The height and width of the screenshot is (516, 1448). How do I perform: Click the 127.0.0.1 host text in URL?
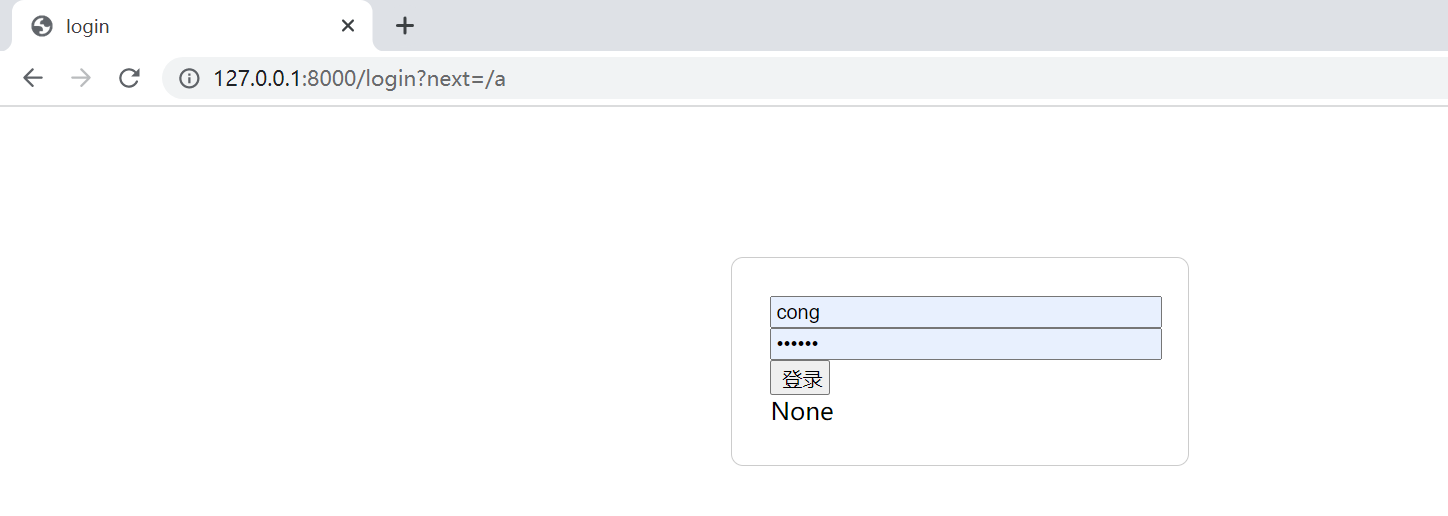[257, 78]
